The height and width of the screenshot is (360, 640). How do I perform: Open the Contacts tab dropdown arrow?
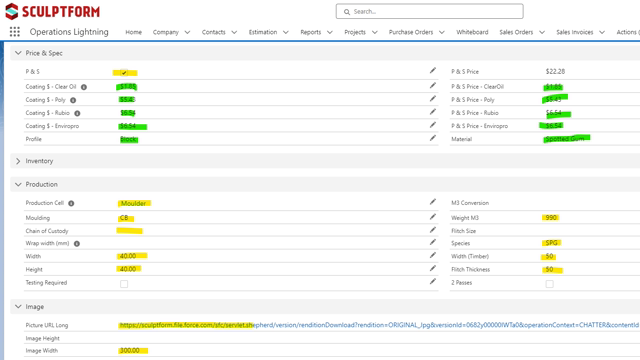tap(234, 32)
